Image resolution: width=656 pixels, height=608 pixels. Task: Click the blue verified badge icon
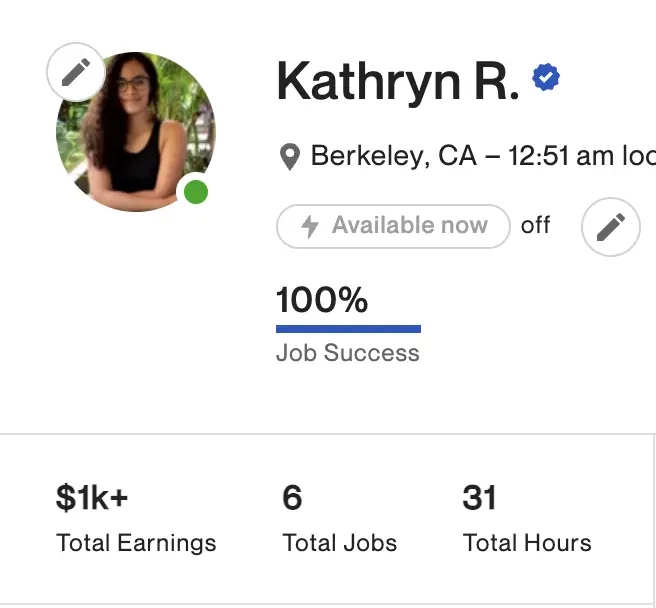click(x=546, y=77)
